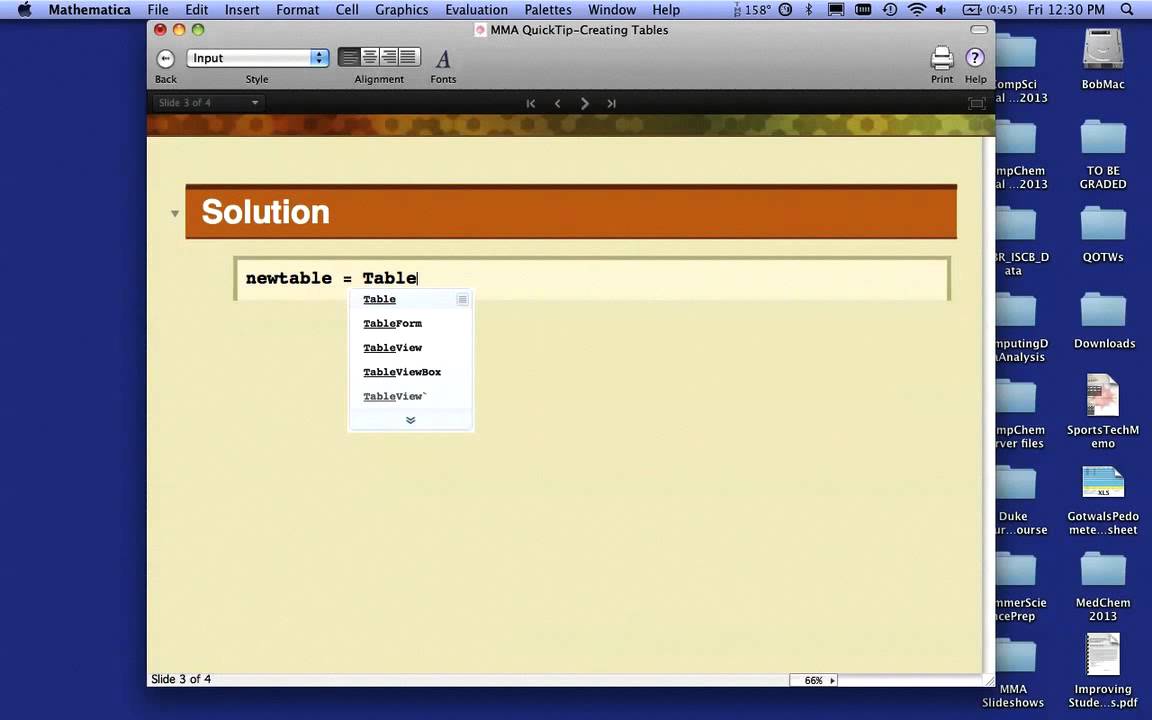
Task: Expand more autocomplete suggestions chevron
Action: click(x=411, y=420)
